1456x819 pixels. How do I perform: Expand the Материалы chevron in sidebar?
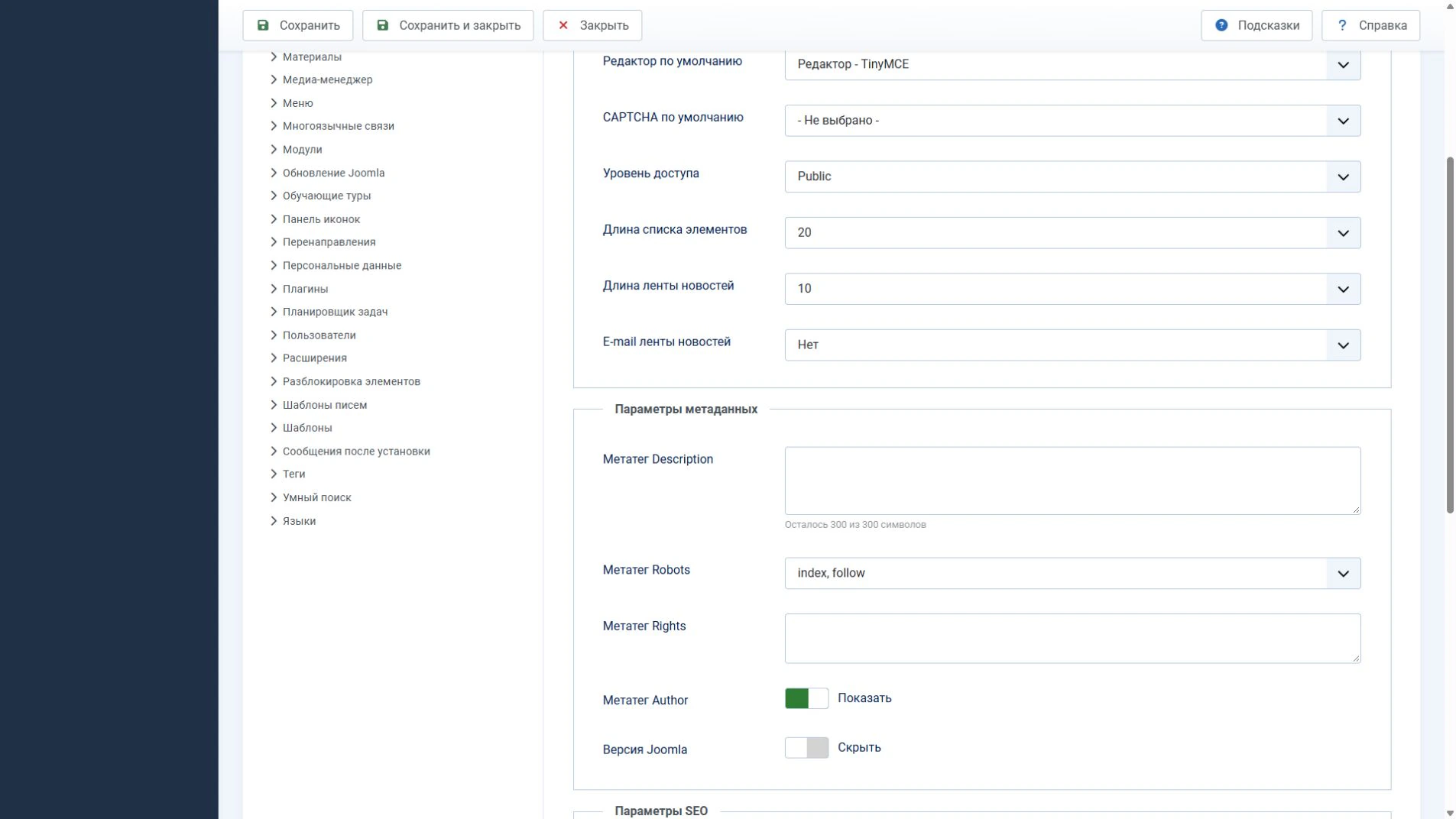pos(274,57)
